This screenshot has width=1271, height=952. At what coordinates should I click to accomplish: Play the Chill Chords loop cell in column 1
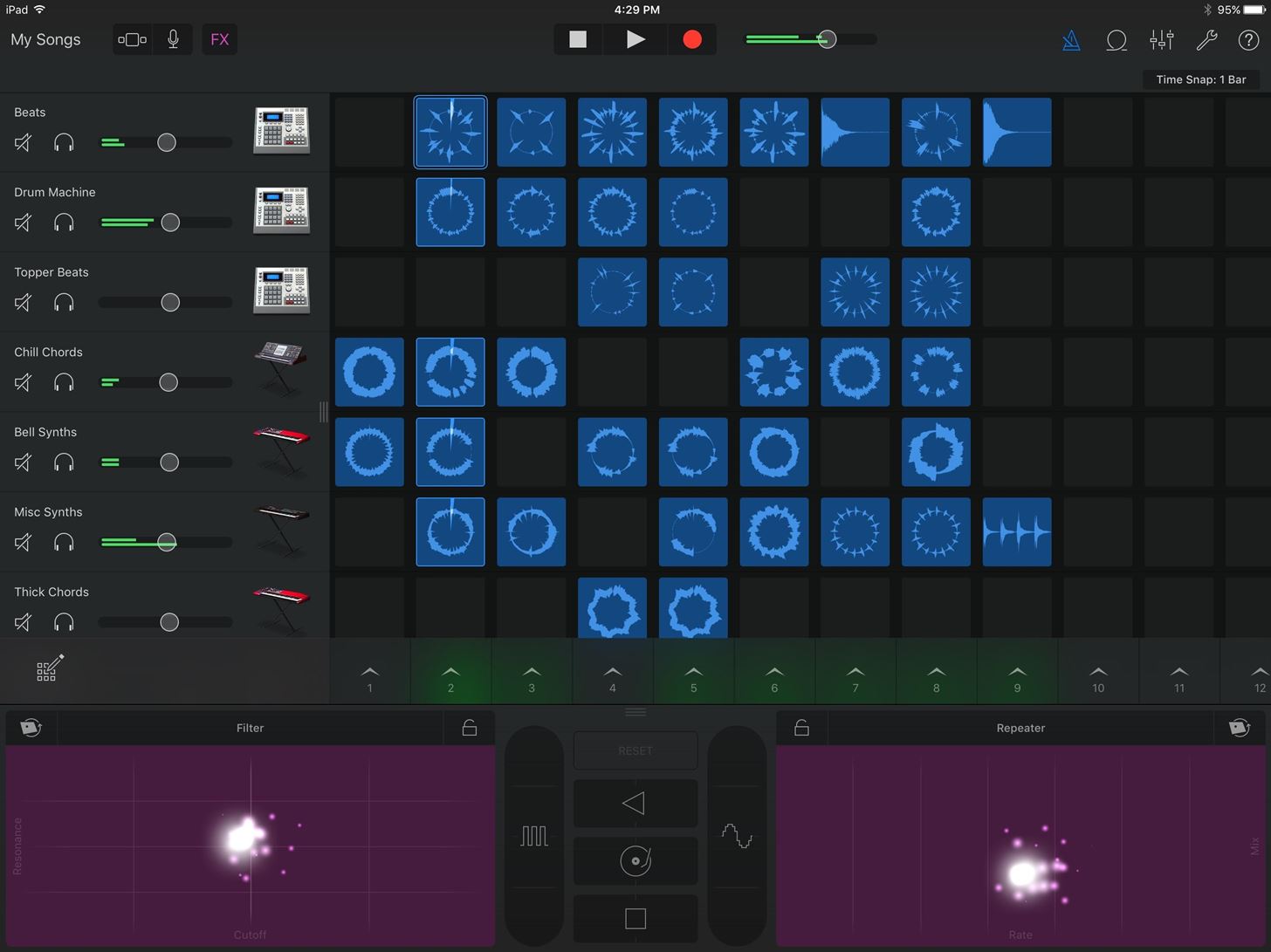pos(370,372)
